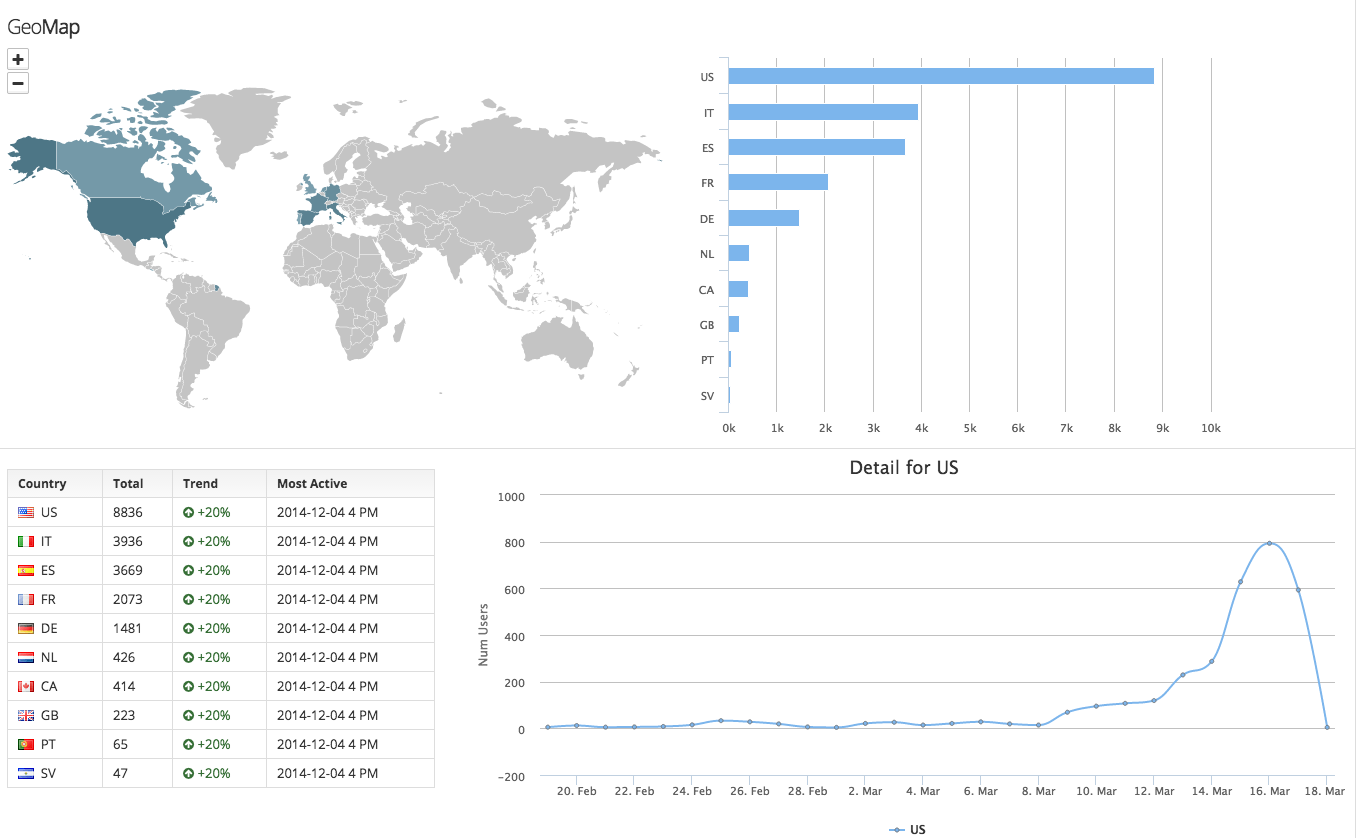This screenshot has height=838, width=1356.
Task: Click the US flag icon in table
Action: coord(26,512)
